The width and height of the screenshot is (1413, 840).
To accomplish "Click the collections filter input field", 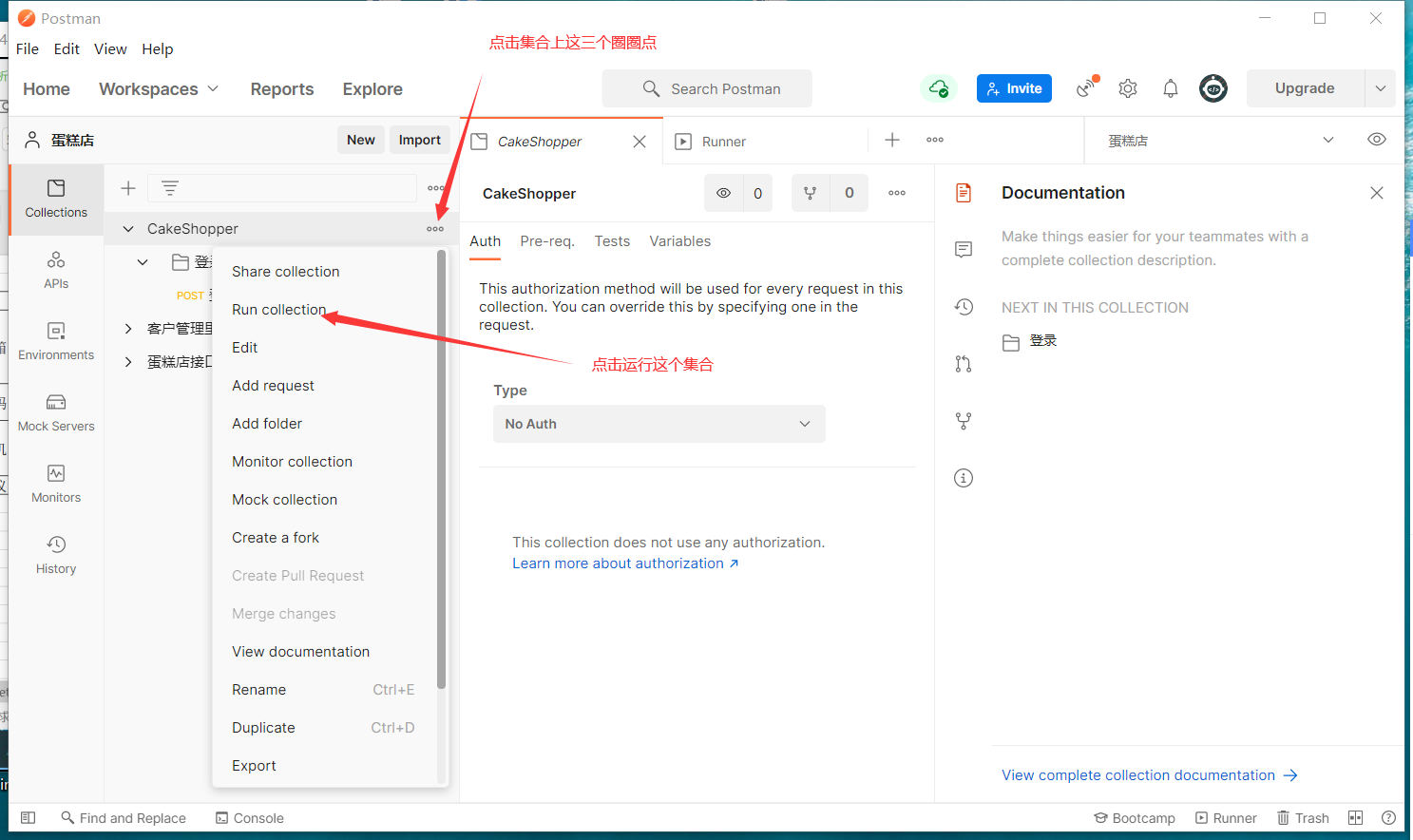I will [x=282, y=188].
